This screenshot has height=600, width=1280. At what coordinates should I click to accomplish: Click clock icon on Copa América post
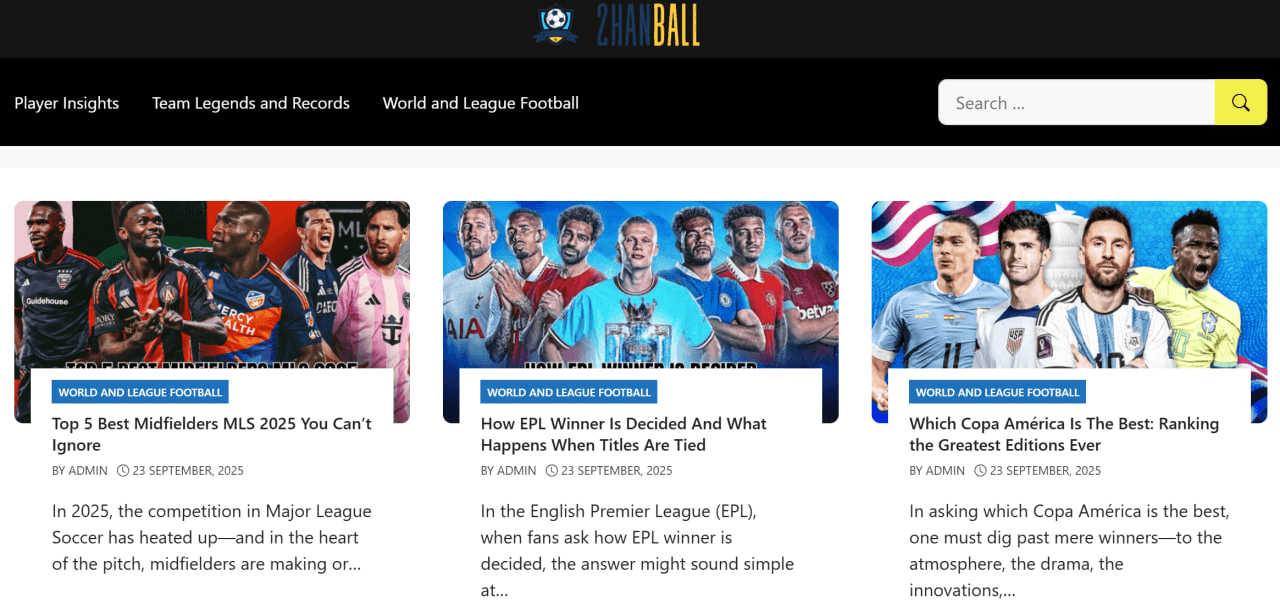tap(981, 470)
